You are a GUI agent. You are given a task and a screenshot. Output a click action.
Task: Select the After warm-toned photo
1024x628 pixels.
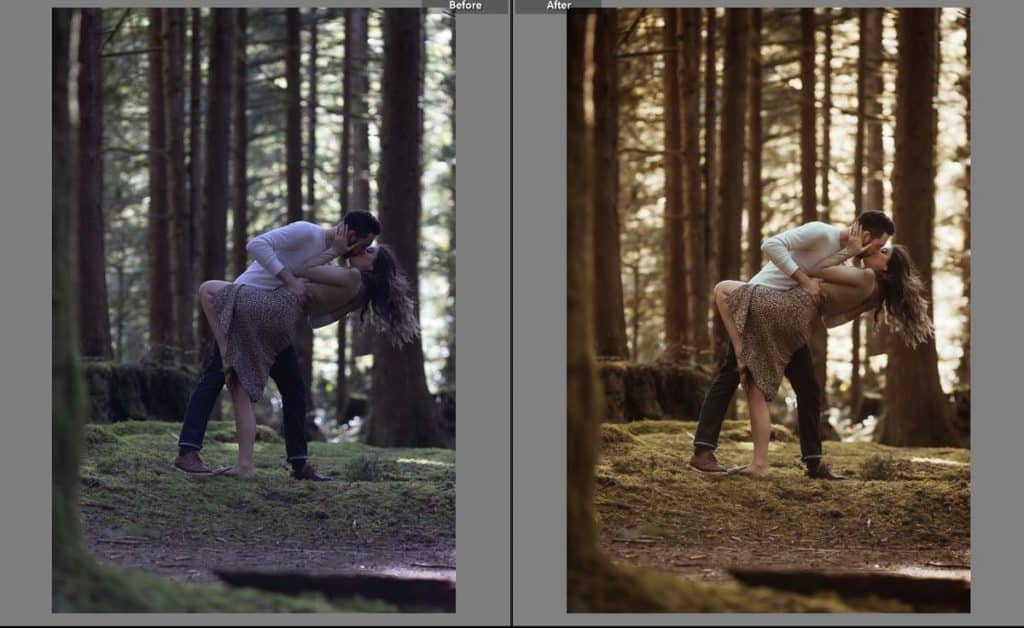[769, 310]
